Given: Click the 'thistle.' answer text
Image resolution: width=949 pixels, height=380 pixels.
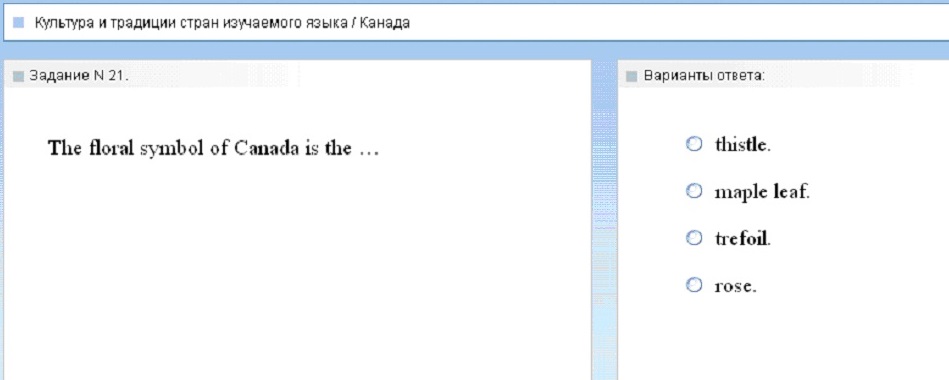Looking at the screenshot, I should tap(742, 145).
